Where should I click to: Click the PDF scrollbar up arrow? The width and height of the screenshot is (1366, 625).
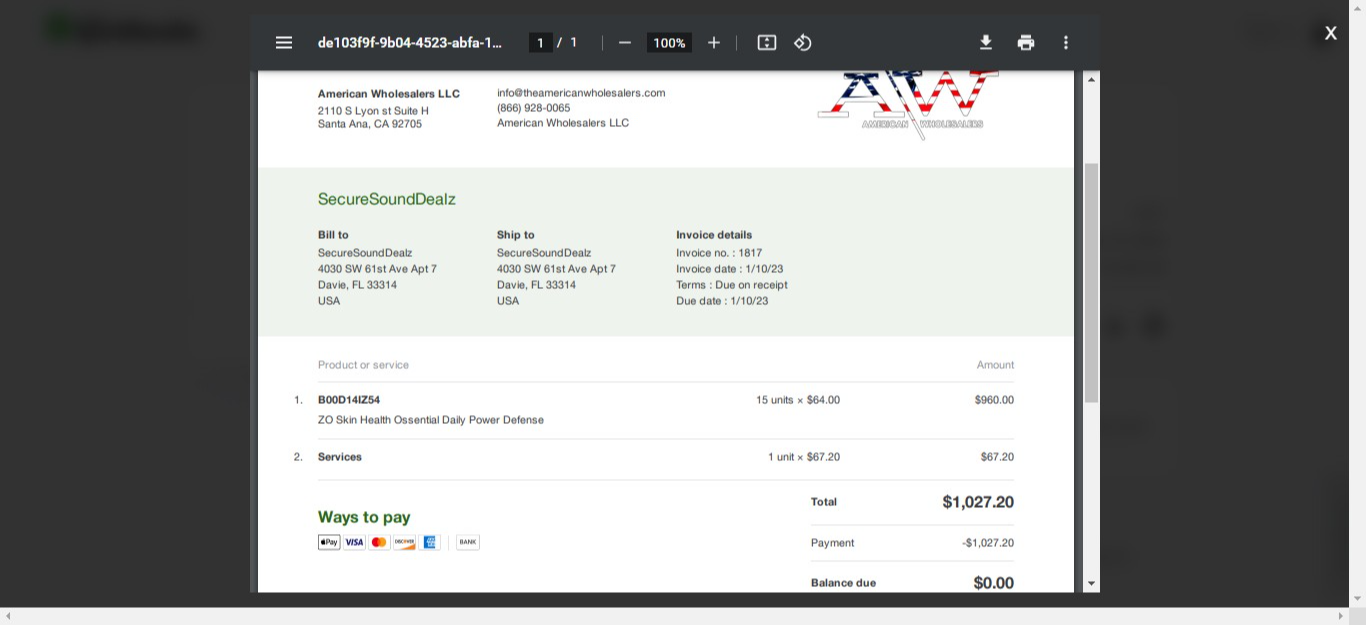[x=1091, y=79]
